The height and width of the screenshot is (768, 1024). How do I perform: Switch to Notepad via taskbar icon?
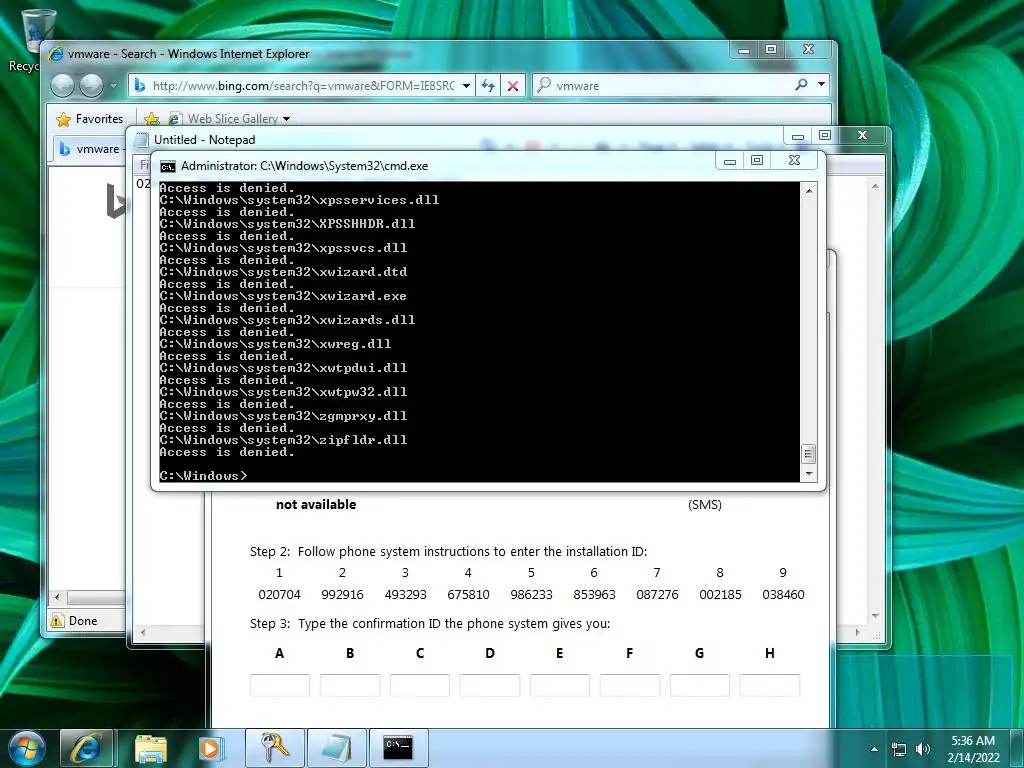(x=336, y=748)
